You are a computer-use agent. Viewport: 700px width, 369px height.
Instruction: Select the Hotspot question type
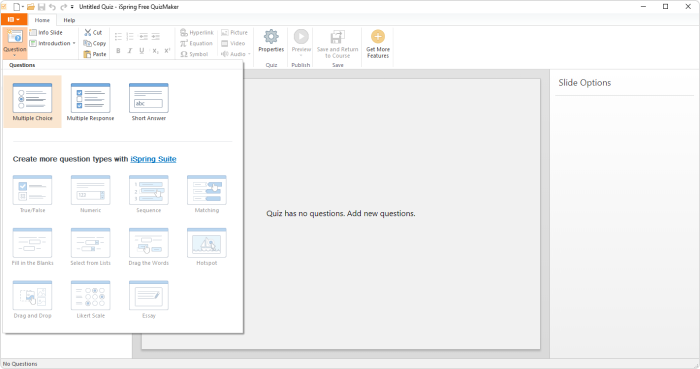[x=207, y=246]
